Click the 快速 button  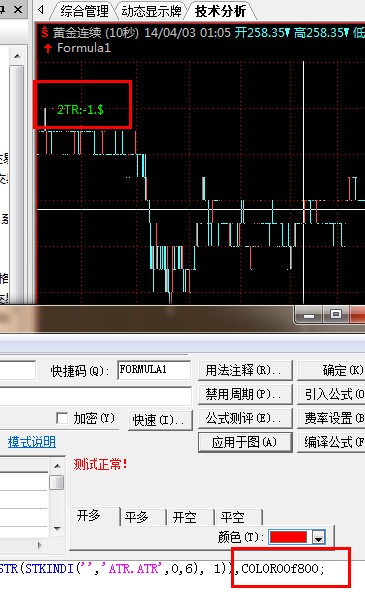click(160, 420)
